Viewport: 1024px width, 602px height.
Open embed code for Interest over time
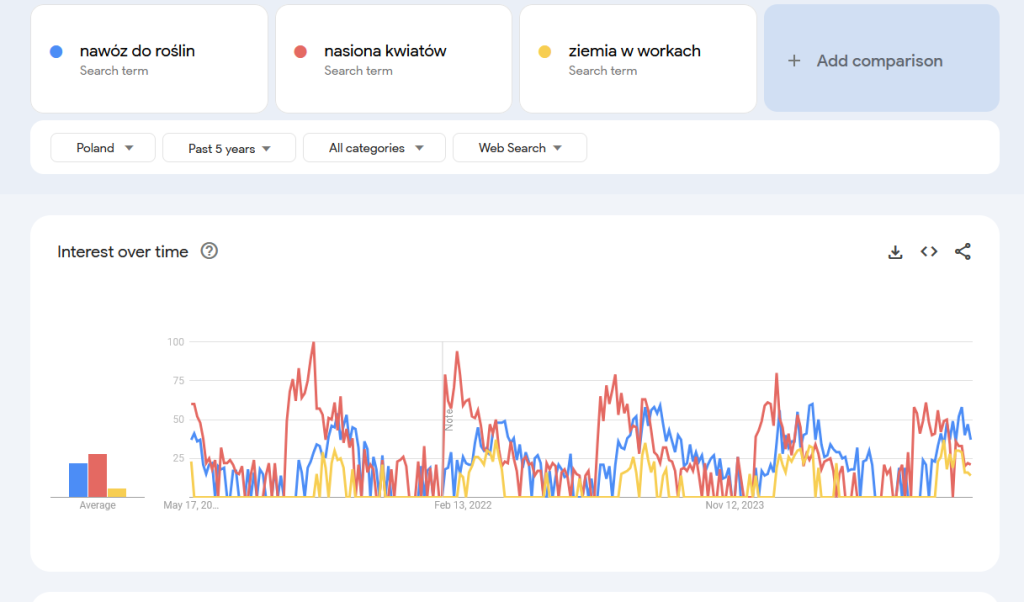coord(929,251)
